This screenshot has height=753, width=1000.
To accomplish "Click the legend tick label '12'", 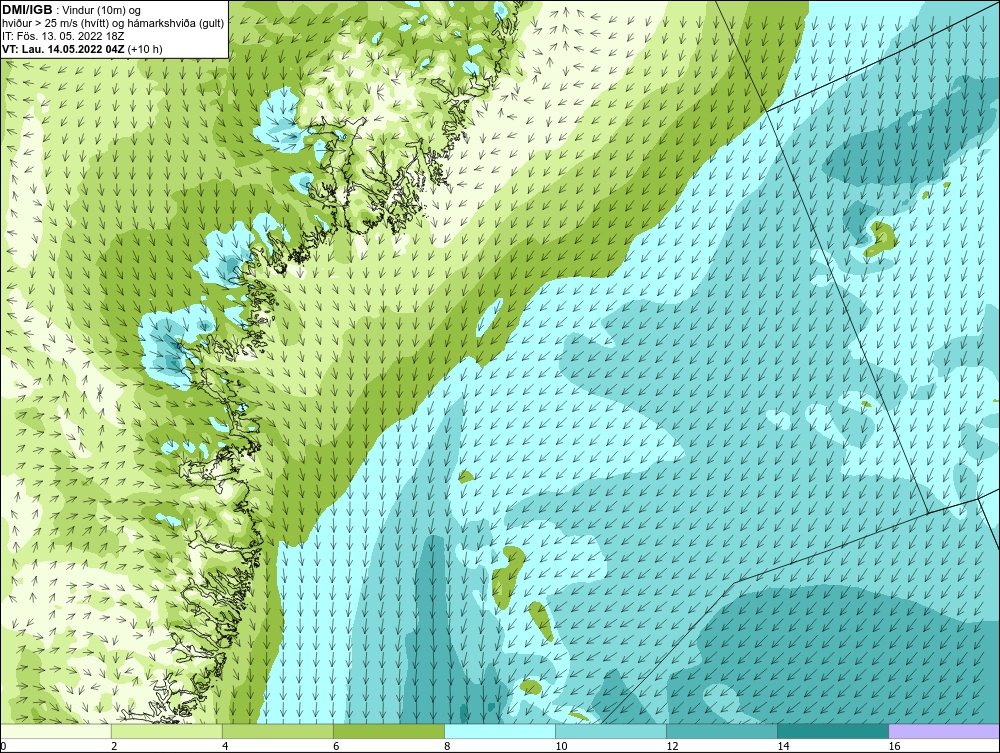I will [672, 746].
